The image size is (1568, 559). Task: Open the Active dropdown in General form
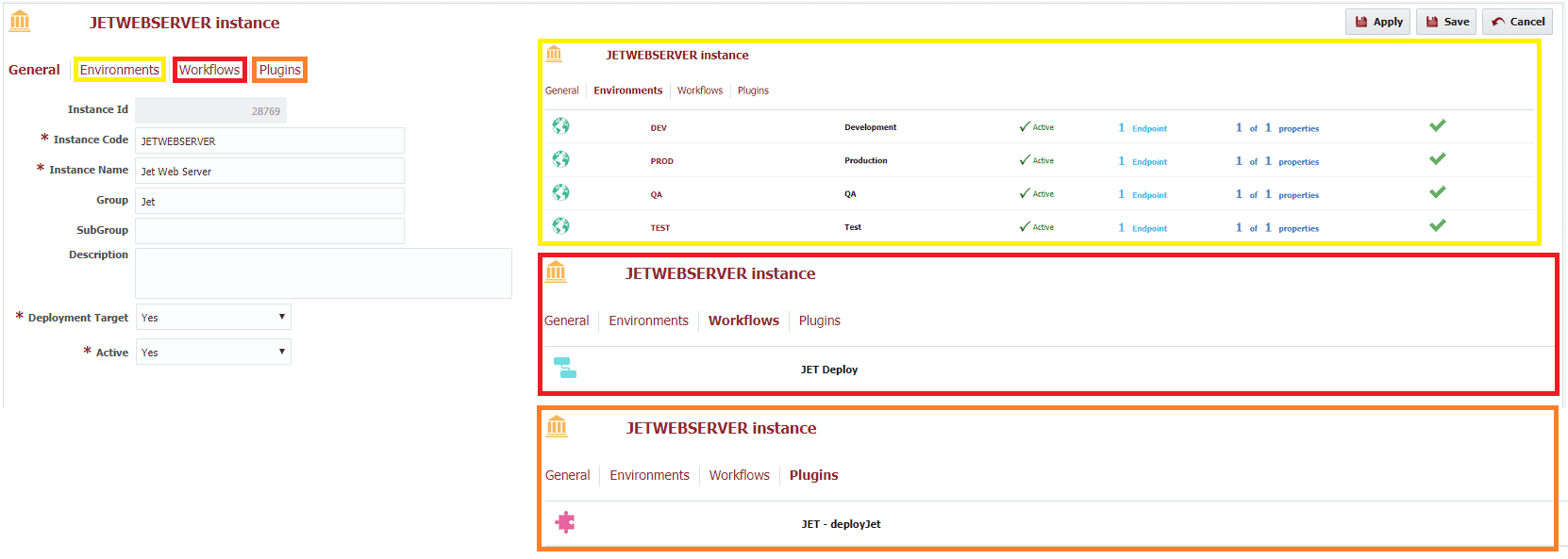click(x=213, y=352)
